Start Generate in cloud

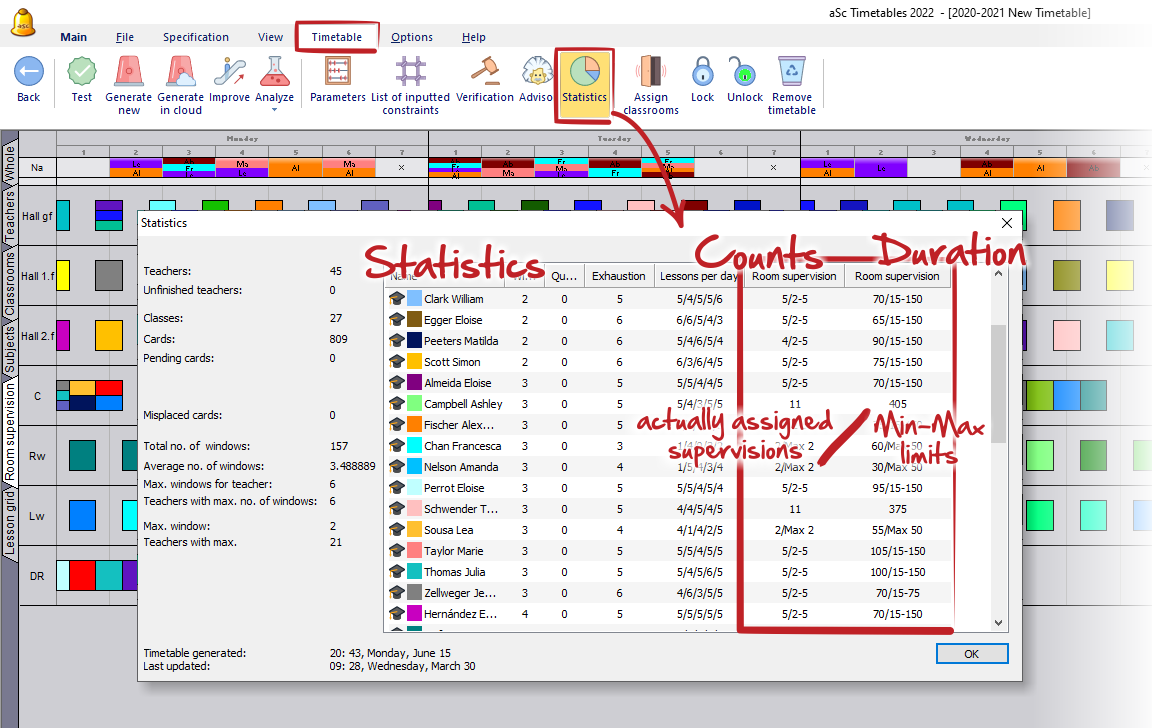[181, 72]
